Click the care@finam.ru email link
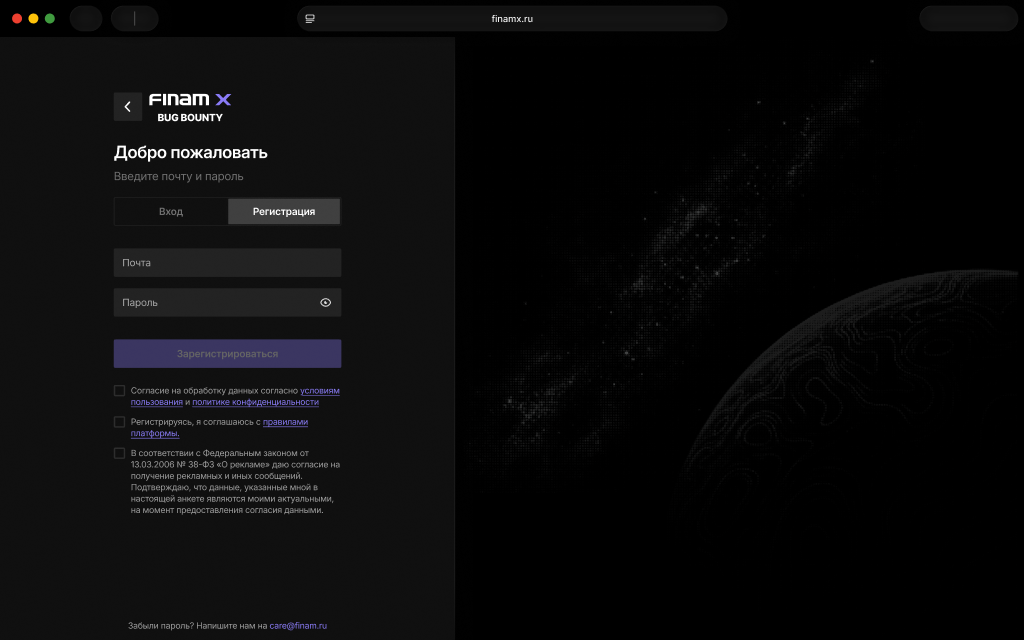This screenshot has height=640, width=1024. point(298,626)
